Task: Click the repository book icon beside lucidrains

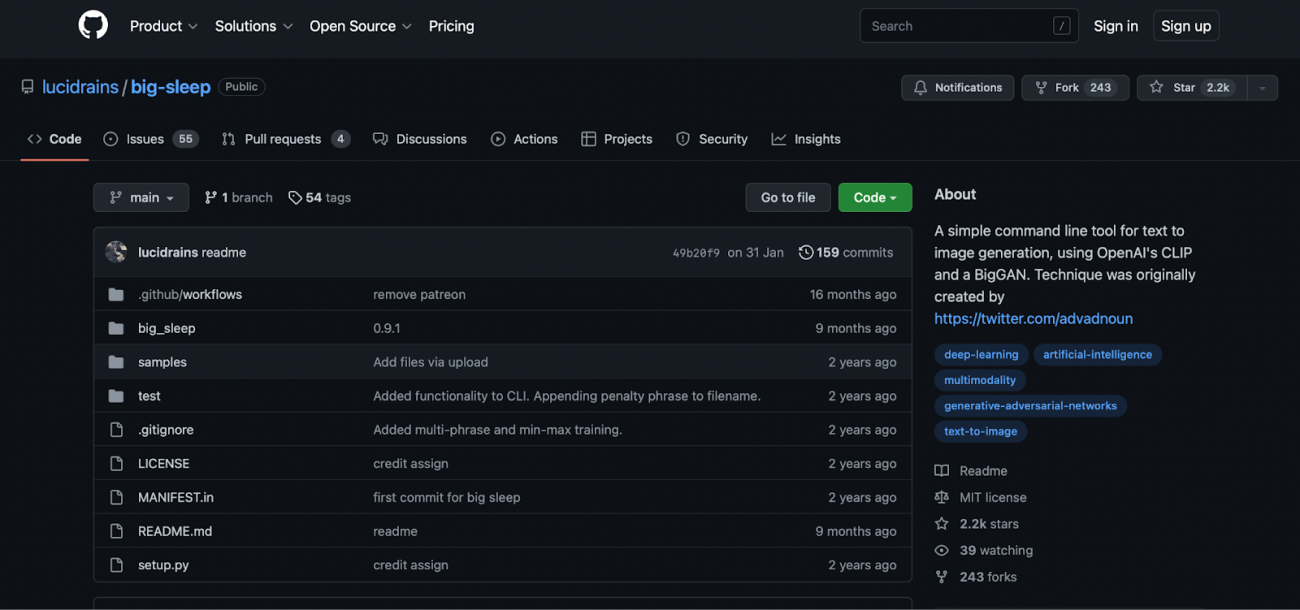Action: point(27,87)
